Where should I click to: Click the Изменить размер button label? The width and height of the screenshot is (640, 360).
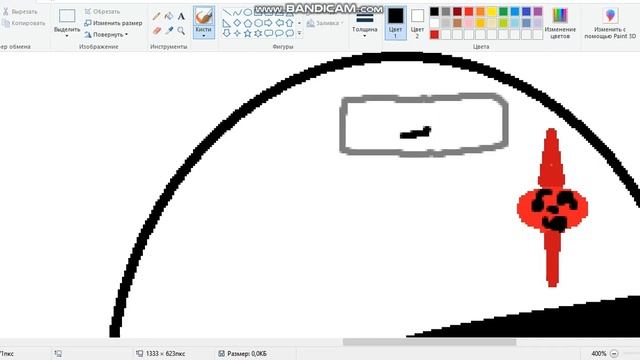[118, 23]
